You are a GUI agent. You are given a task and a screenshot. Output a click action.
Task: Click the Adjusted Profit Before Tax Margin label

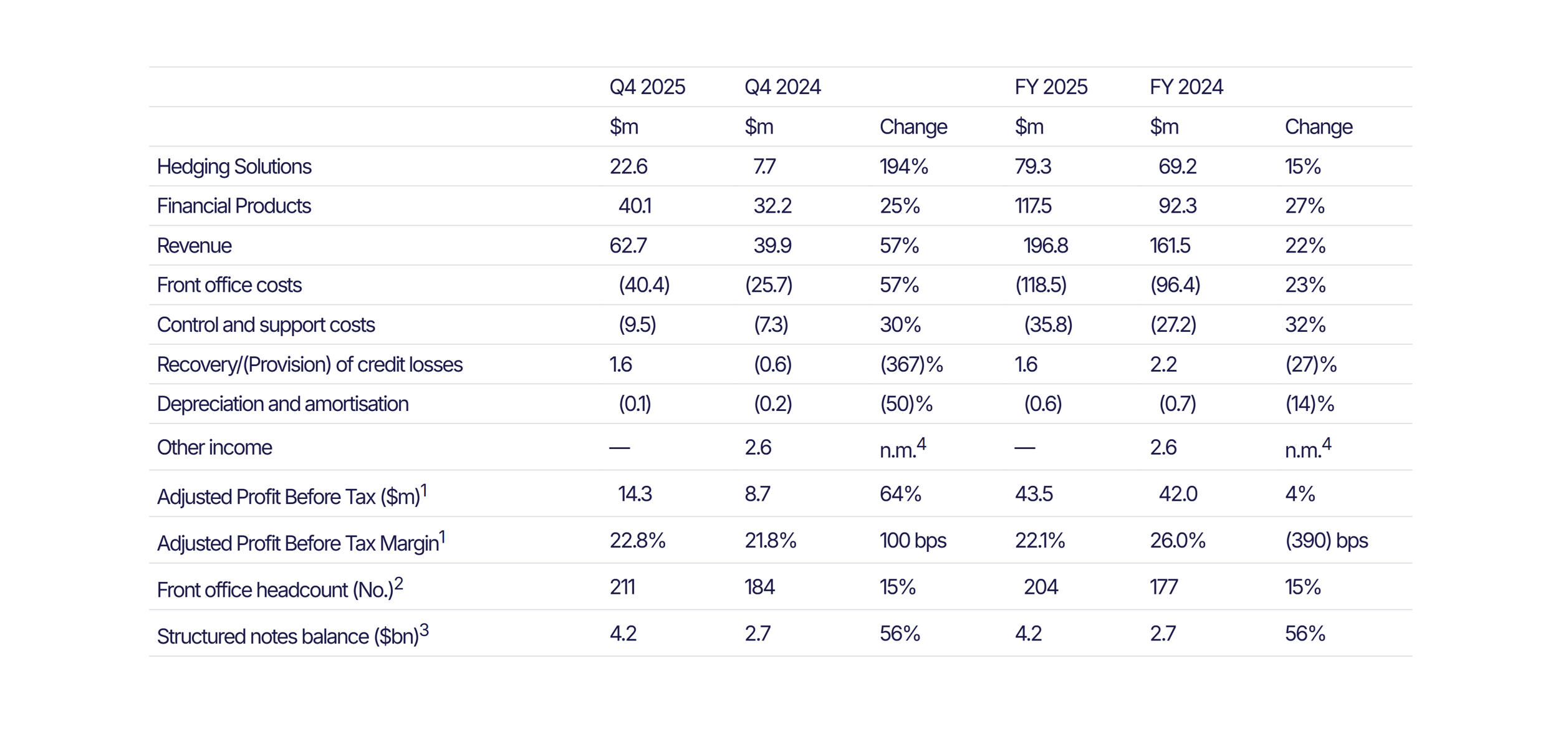pos(297,544)
